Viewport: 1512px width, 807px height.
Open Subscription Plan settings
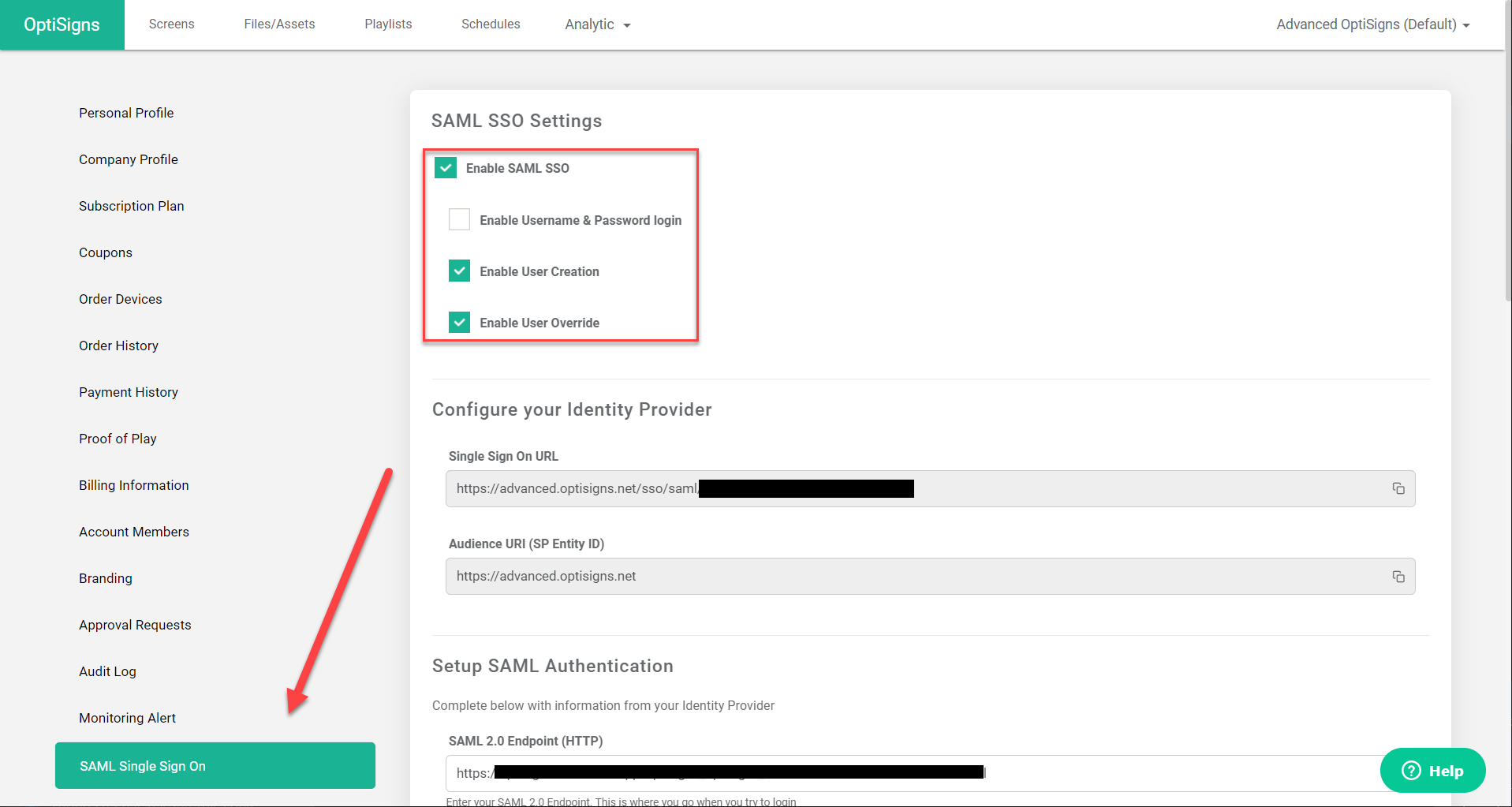[132, 206]
